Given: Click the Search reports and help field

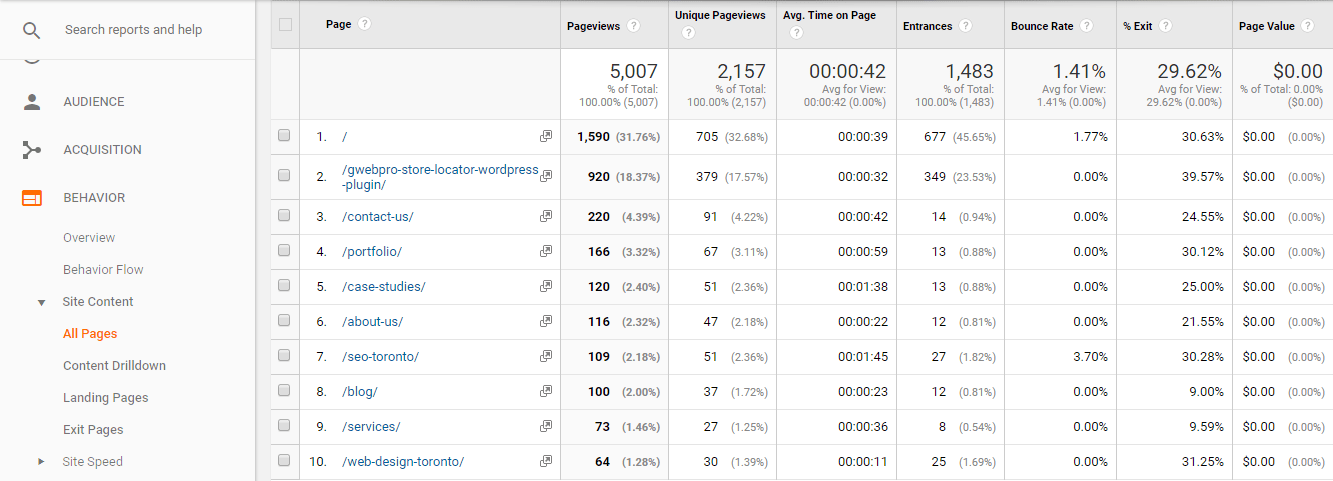Looking at the screenshot, I should [x=133, y=30].
